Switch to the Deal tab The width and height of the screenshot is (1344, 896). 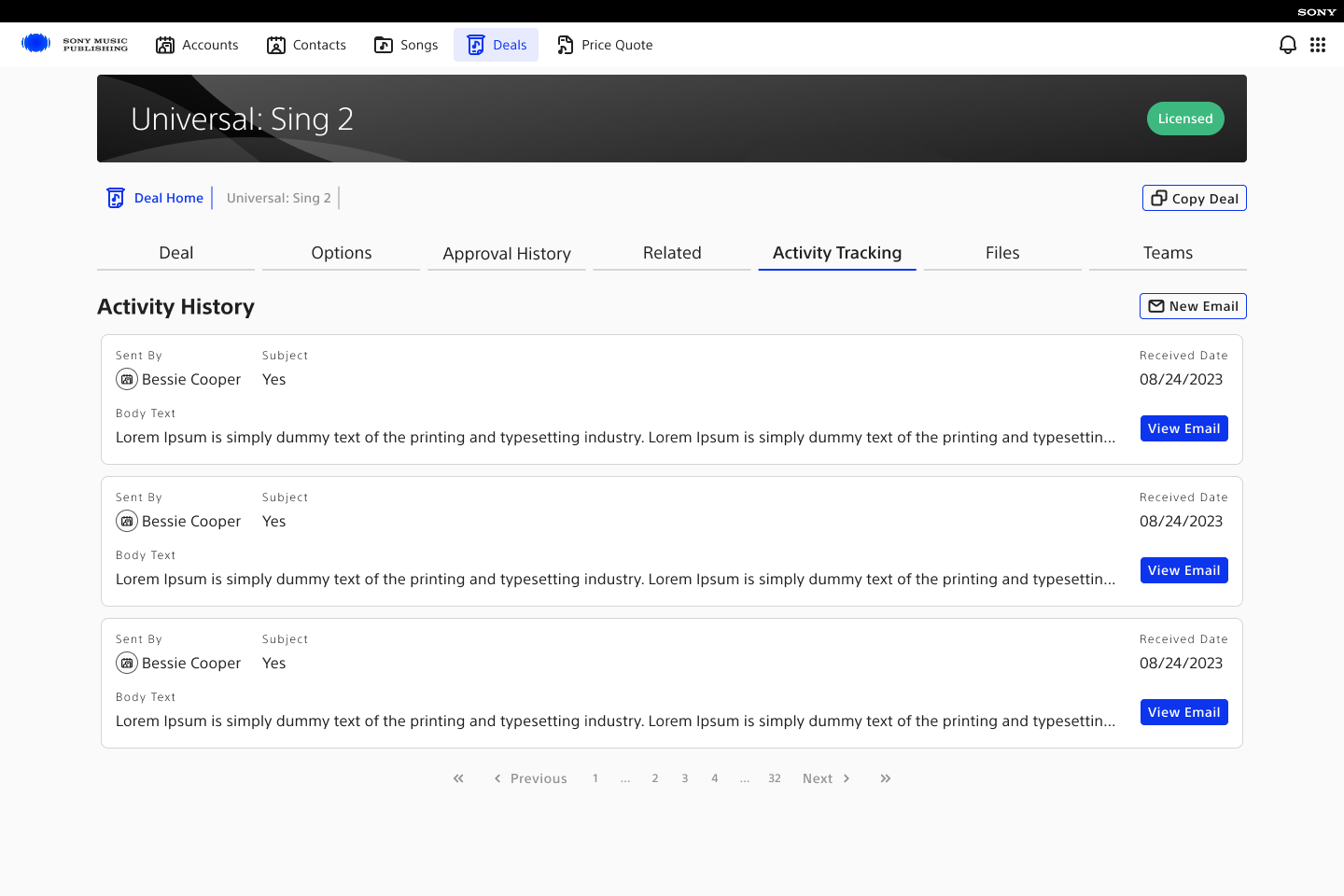pyautogui.click(x=175, y=253)
